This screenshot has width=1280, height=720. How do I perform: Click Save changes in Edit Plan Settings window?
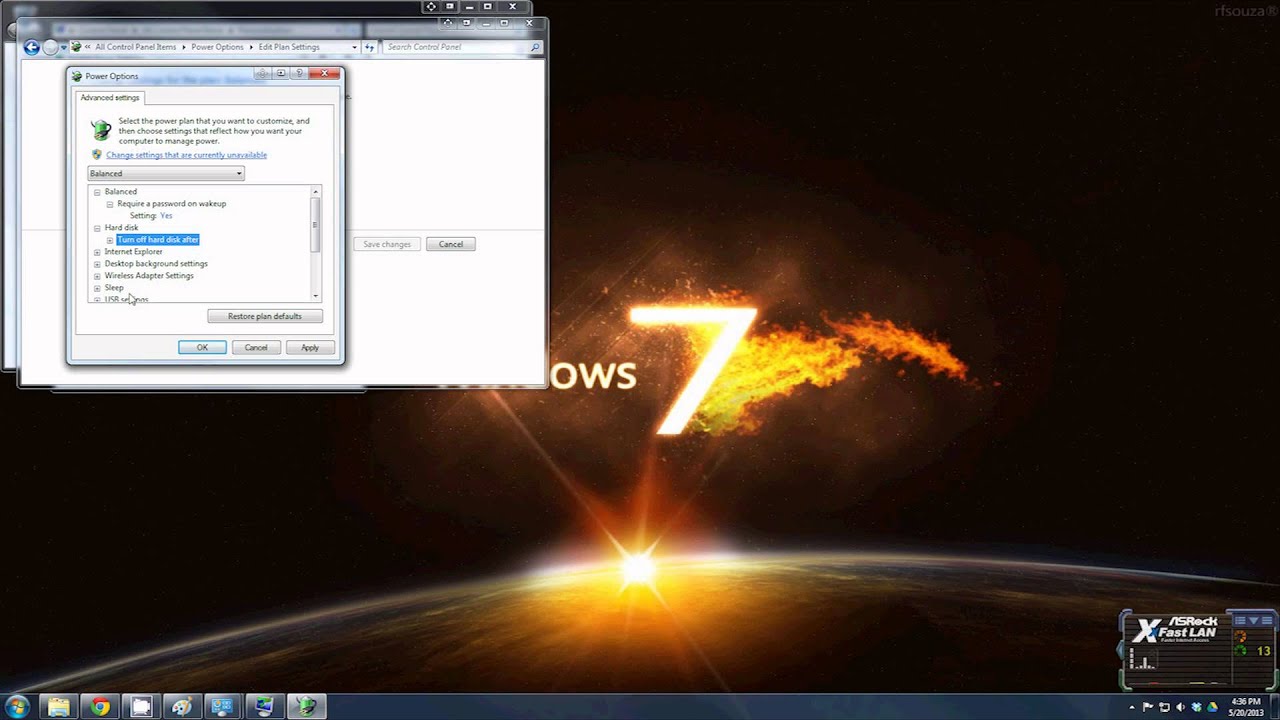pos(387,244)
